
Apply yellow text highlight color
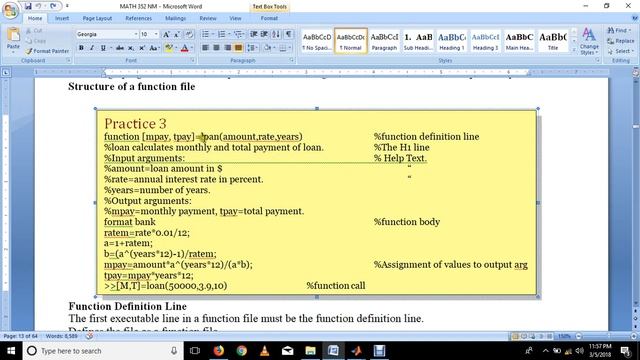pyautogui.click(x=168, y=48)
